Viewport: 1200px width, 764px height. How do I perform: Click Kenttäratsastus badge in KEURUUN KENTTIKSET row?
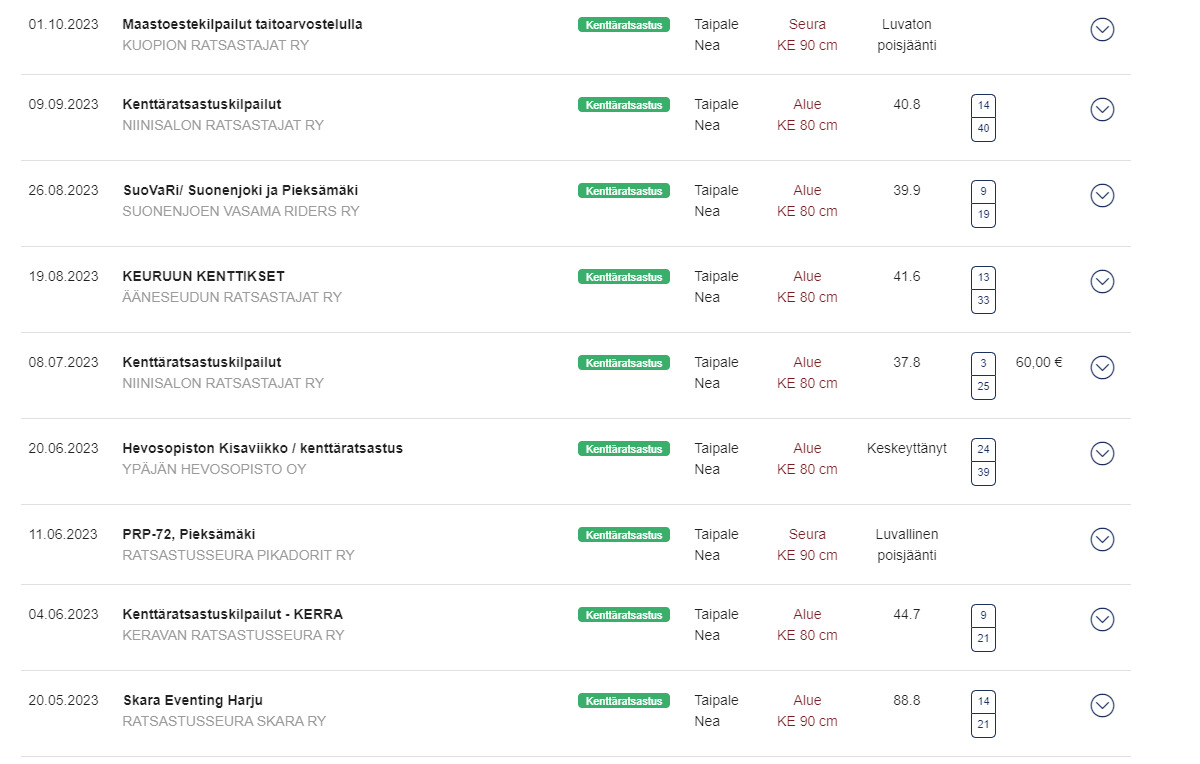pos(624,277)
